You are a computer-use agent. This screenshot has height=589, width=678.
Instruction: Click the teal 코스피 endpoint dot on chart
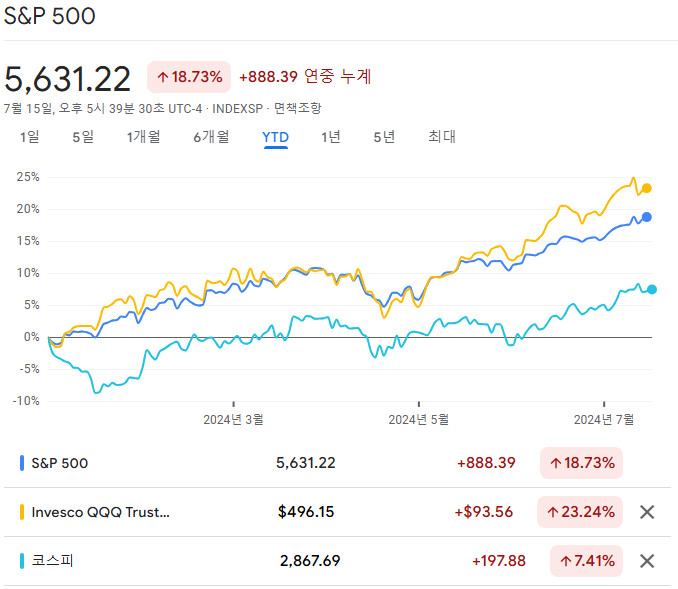tap(652, 289)
